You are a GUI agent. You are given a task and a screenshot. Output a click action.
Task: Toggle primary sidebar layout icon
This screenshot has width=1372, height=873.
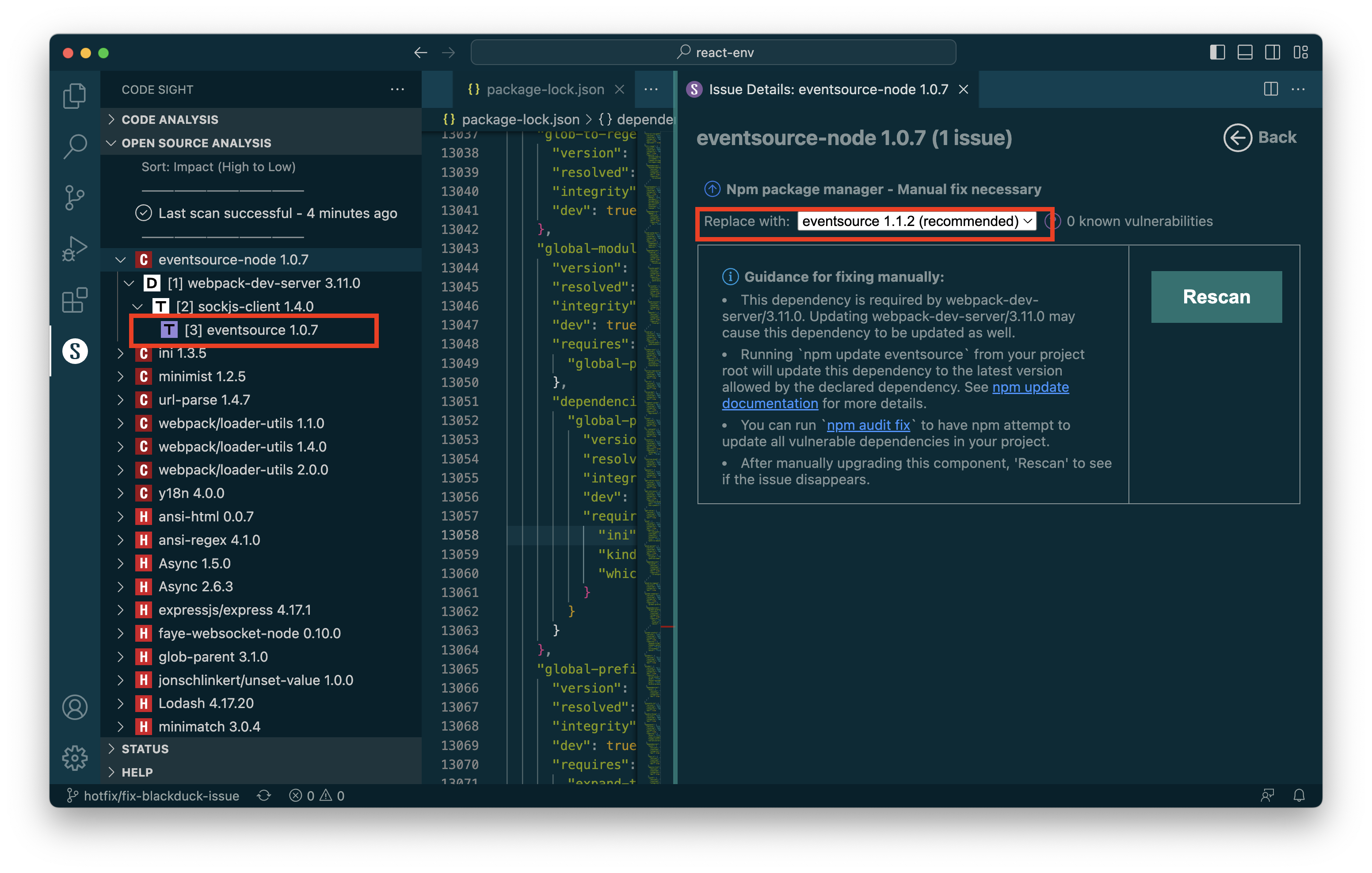point(1217,53)
